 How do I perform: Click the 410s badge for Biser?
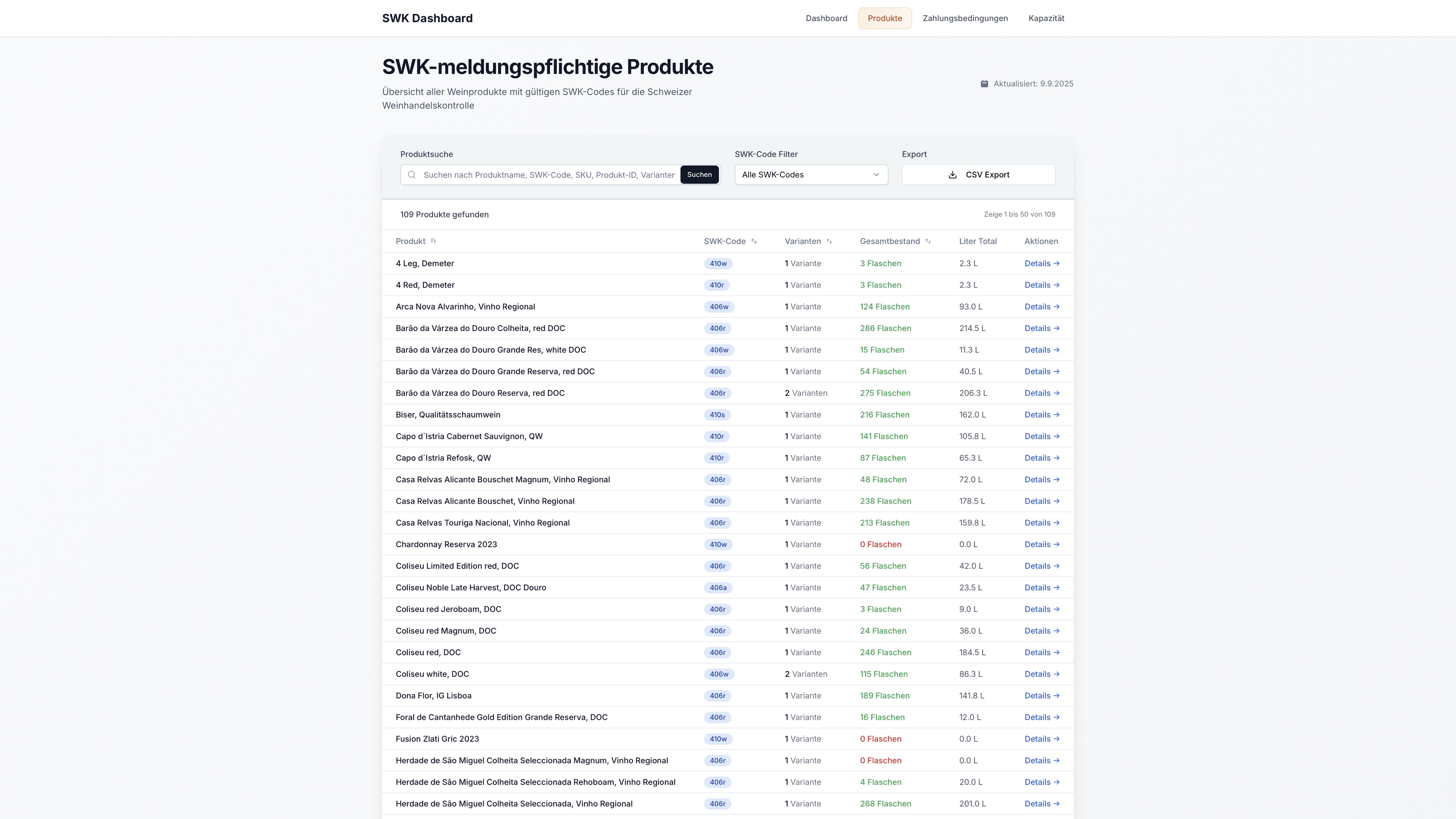717,415
